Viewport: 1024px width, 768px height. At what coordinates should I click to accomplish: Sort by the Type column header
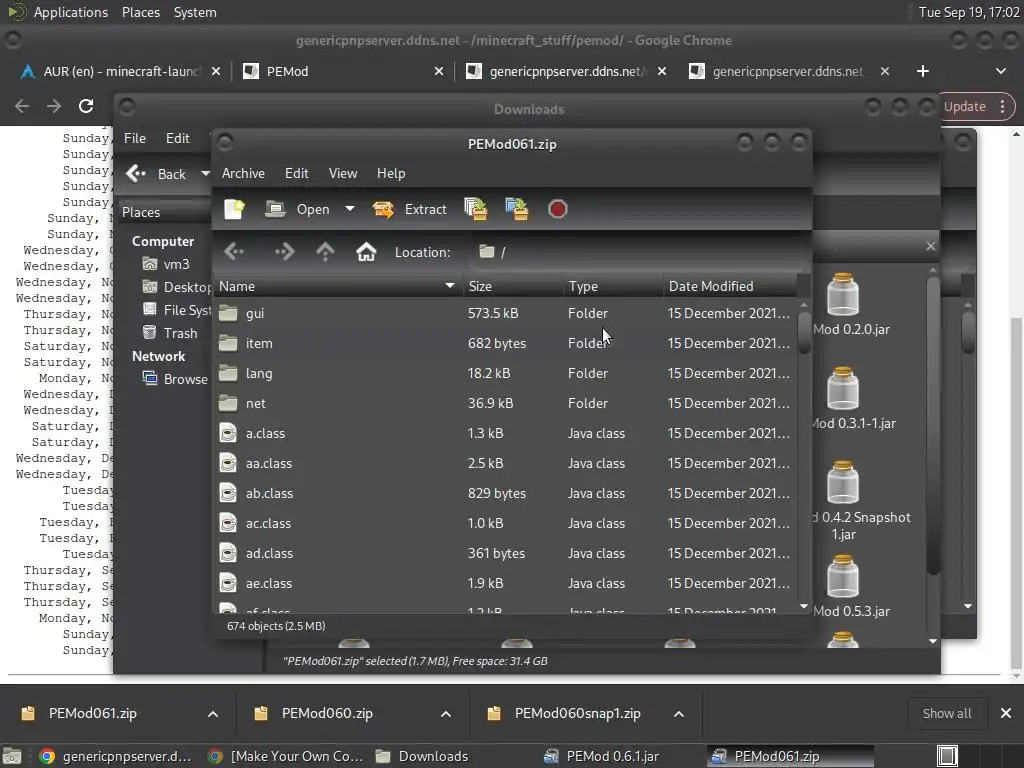click(613, 286)
